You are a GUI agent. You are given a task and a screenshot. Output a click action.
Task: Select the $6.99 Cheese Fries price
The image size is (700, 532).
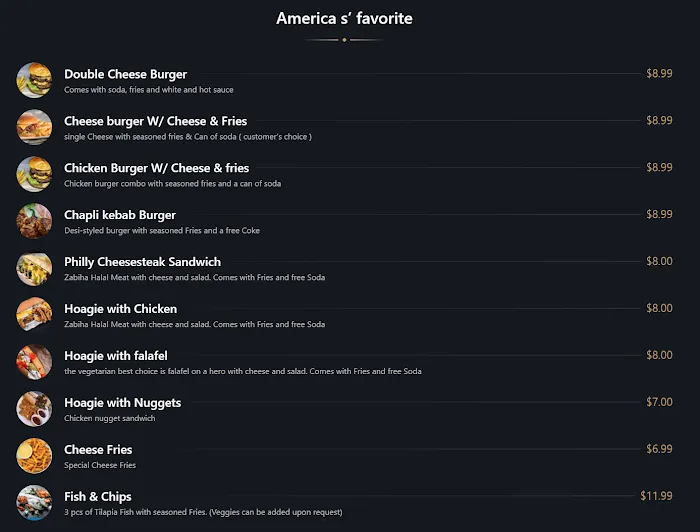tap(659, 449)
